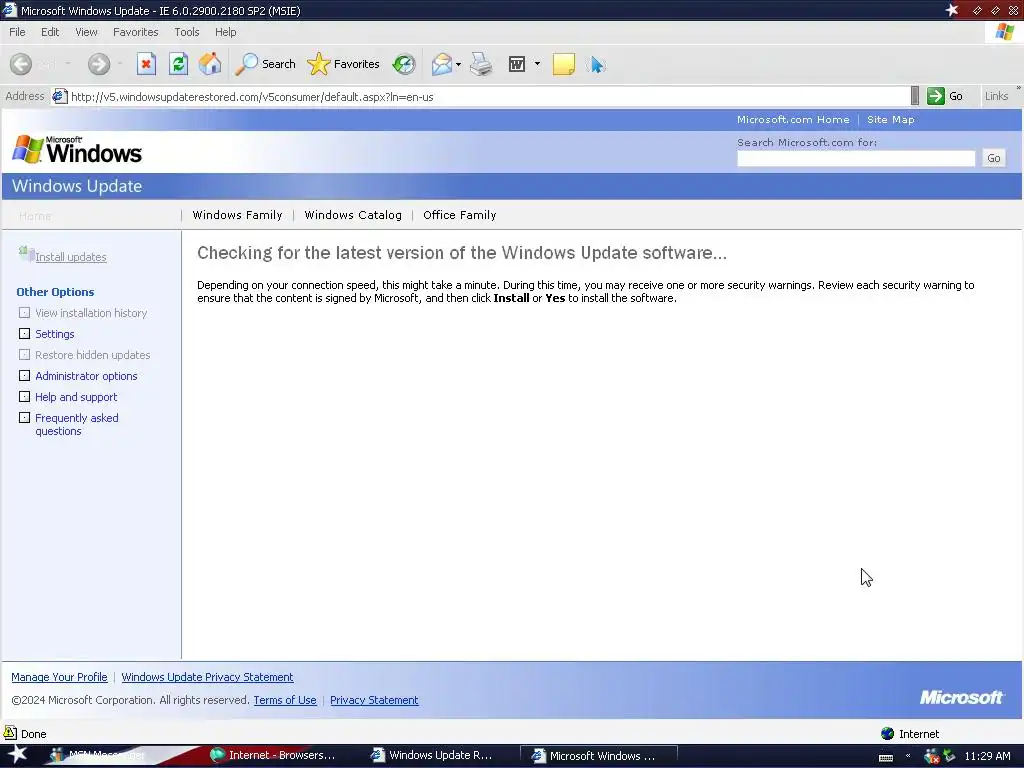Image resolution: width=1024 pixels, height=768 pixels.
Task: Go back with the Back arrow button
Action: pyautogui.click(x=21, y=64)
